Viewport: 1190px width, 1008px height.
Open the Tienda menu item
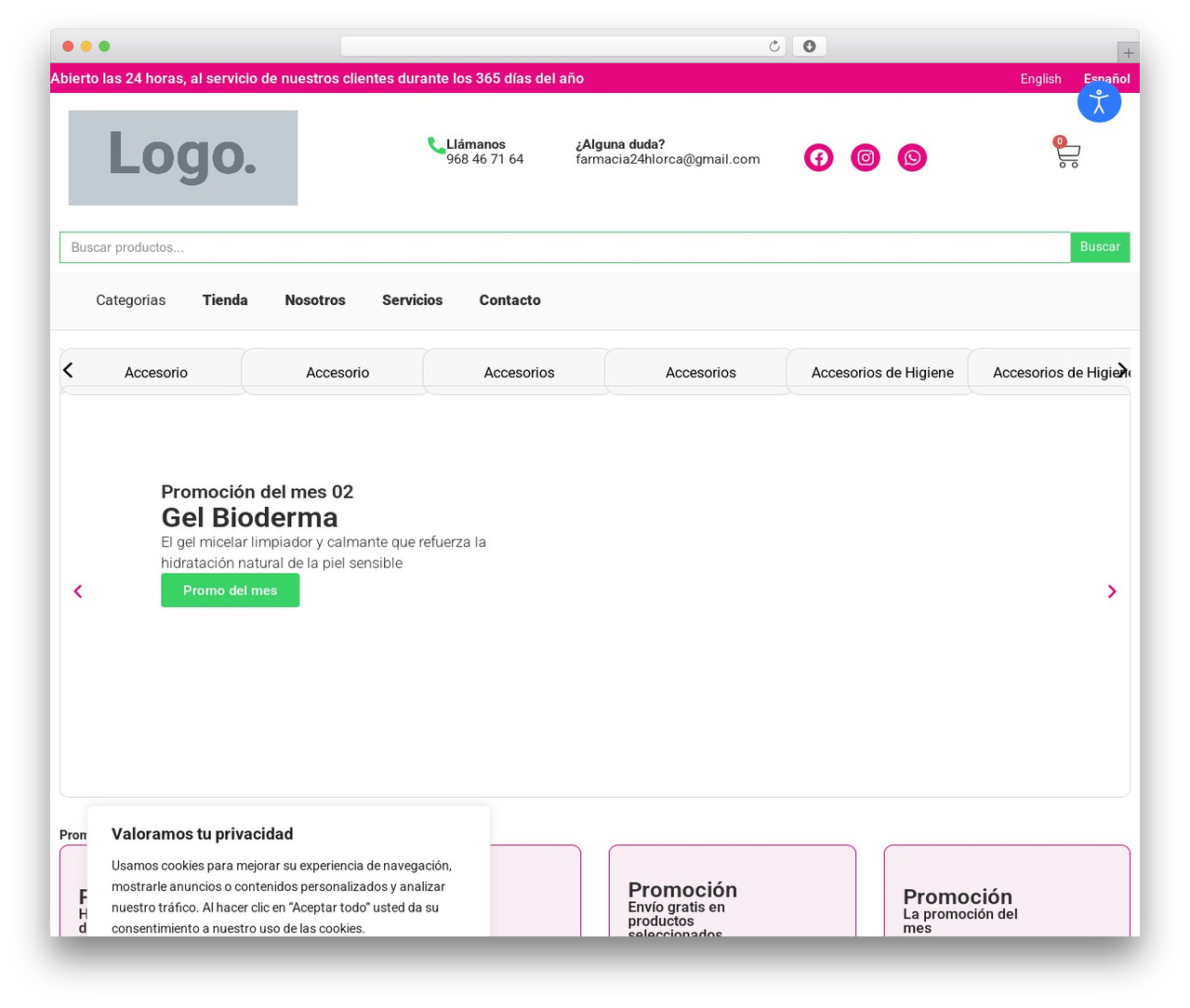click(225, 300)
